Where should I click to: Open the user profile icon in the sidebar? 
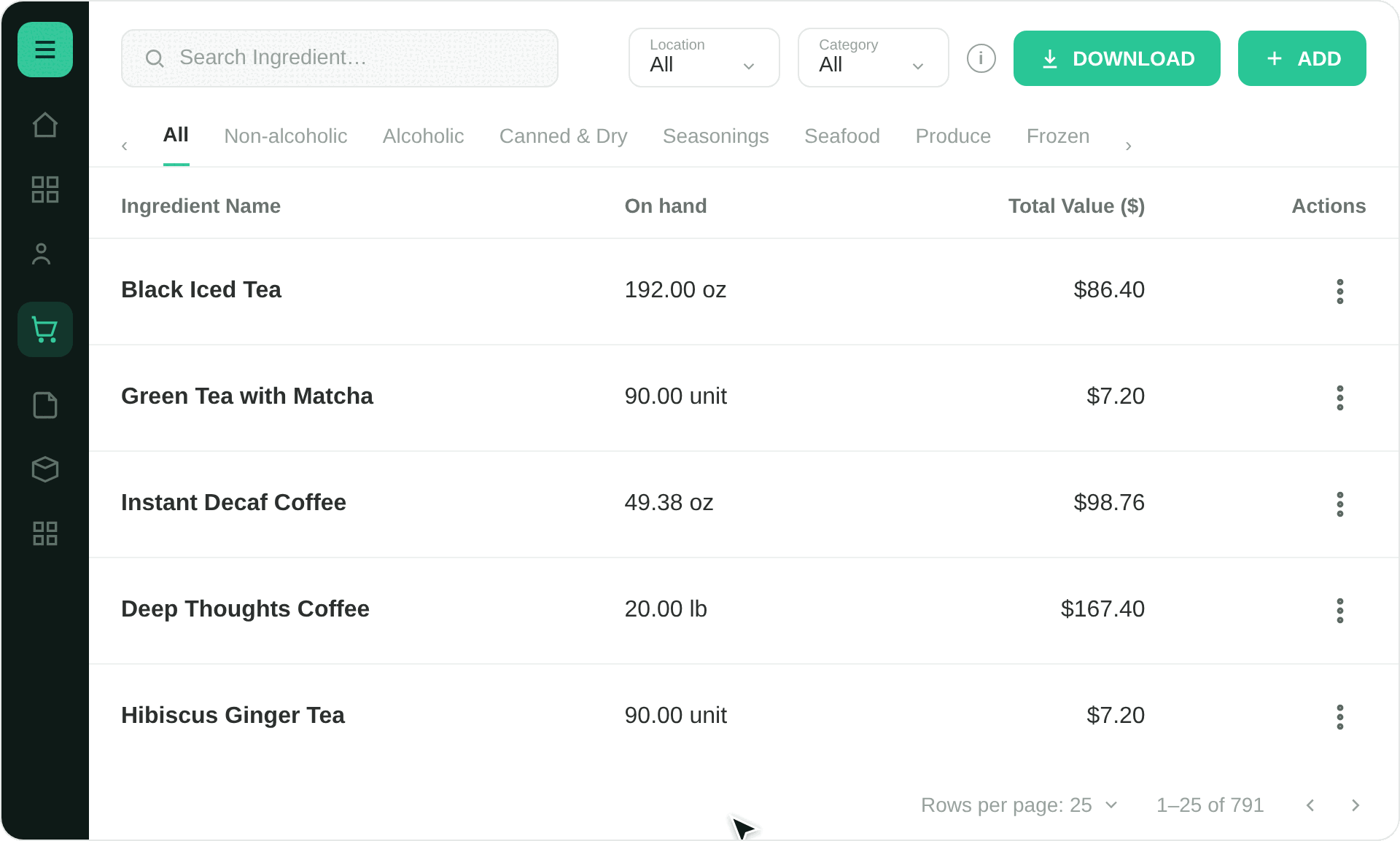(x=42, y=254)
